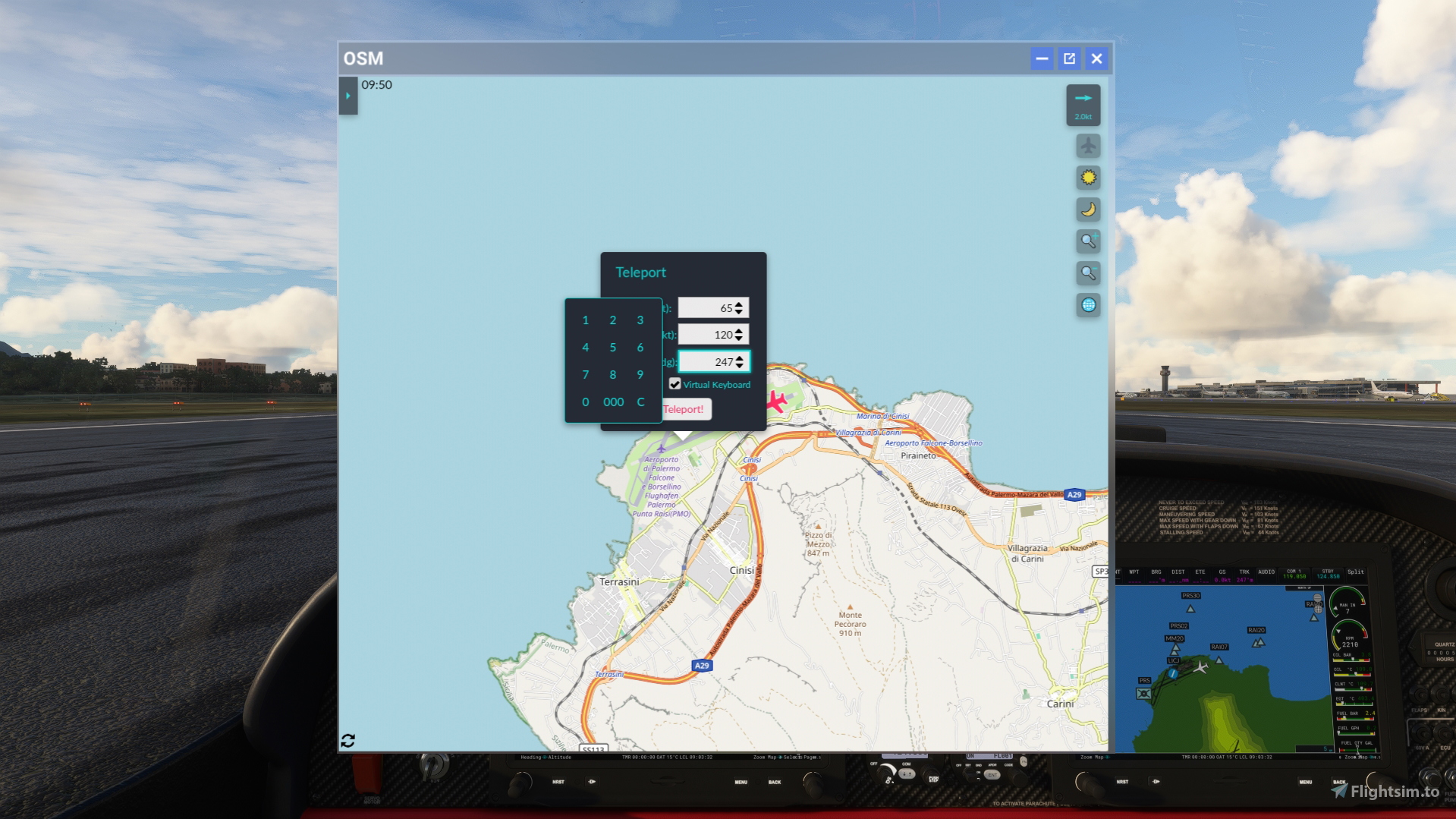1456x819 pixels.
Task: Expand the left side panel arrow tab
Action: click(x=347, y=96)
